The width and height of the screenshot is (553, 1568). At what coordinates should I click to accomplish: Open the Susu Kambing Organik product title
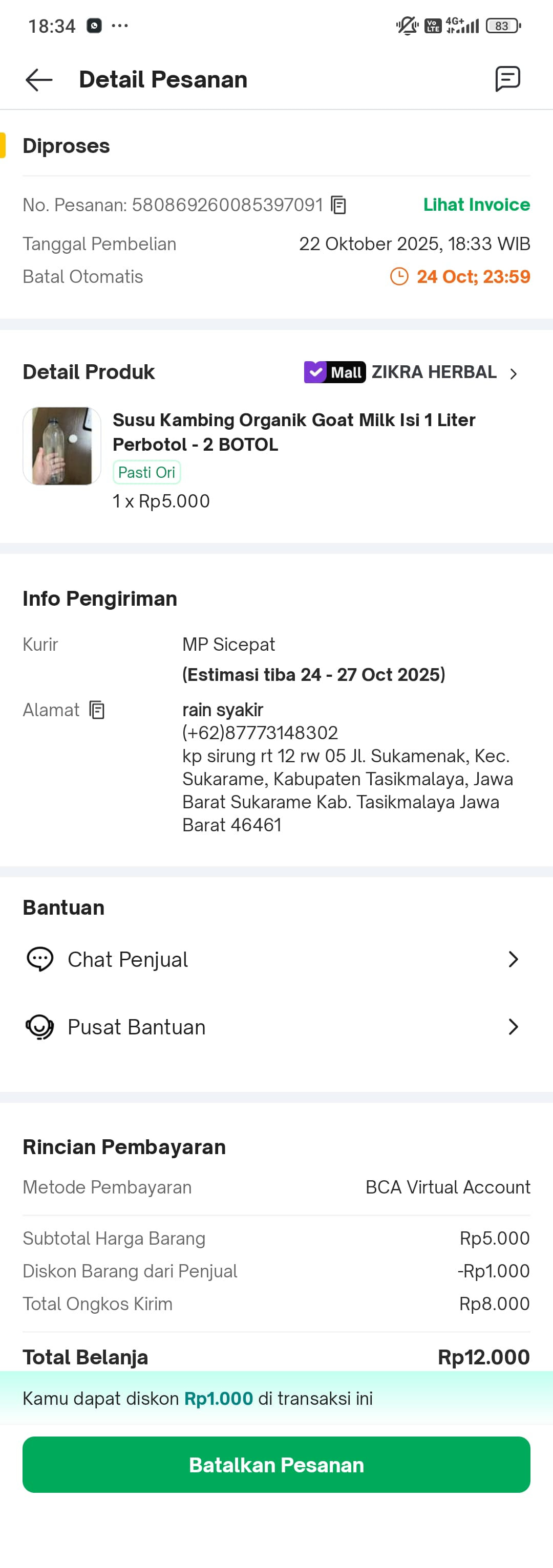(294, 432)
